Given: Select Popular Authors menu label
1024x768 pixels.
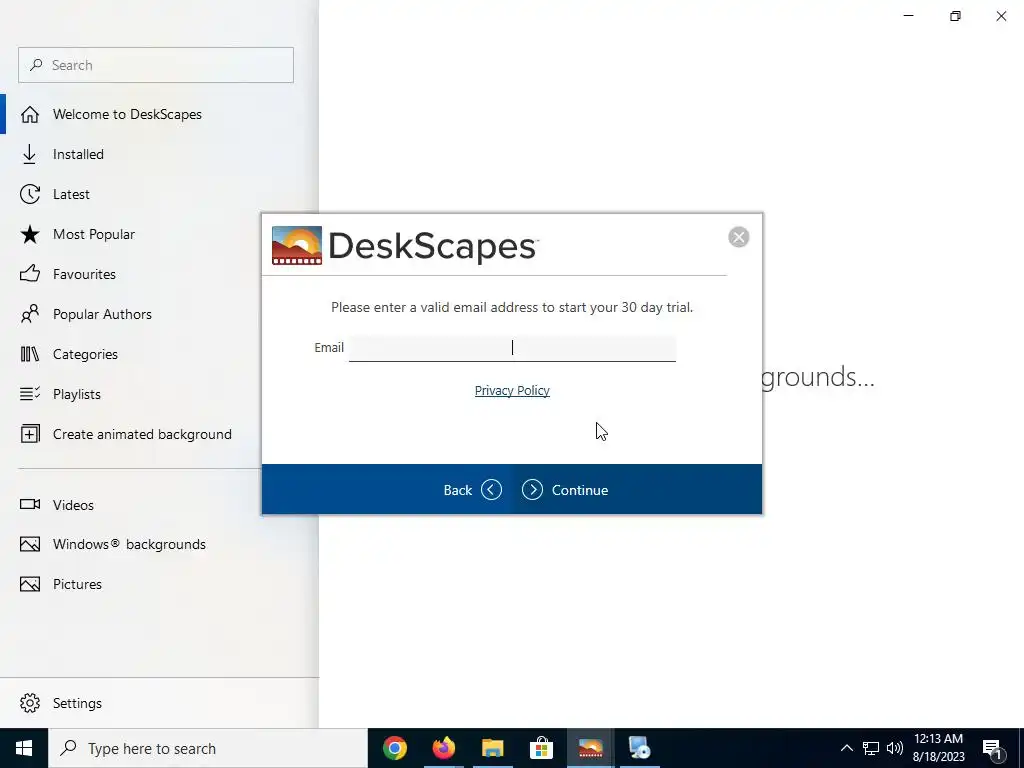Looking at the screenshot, I should click(x=103, y=314).
